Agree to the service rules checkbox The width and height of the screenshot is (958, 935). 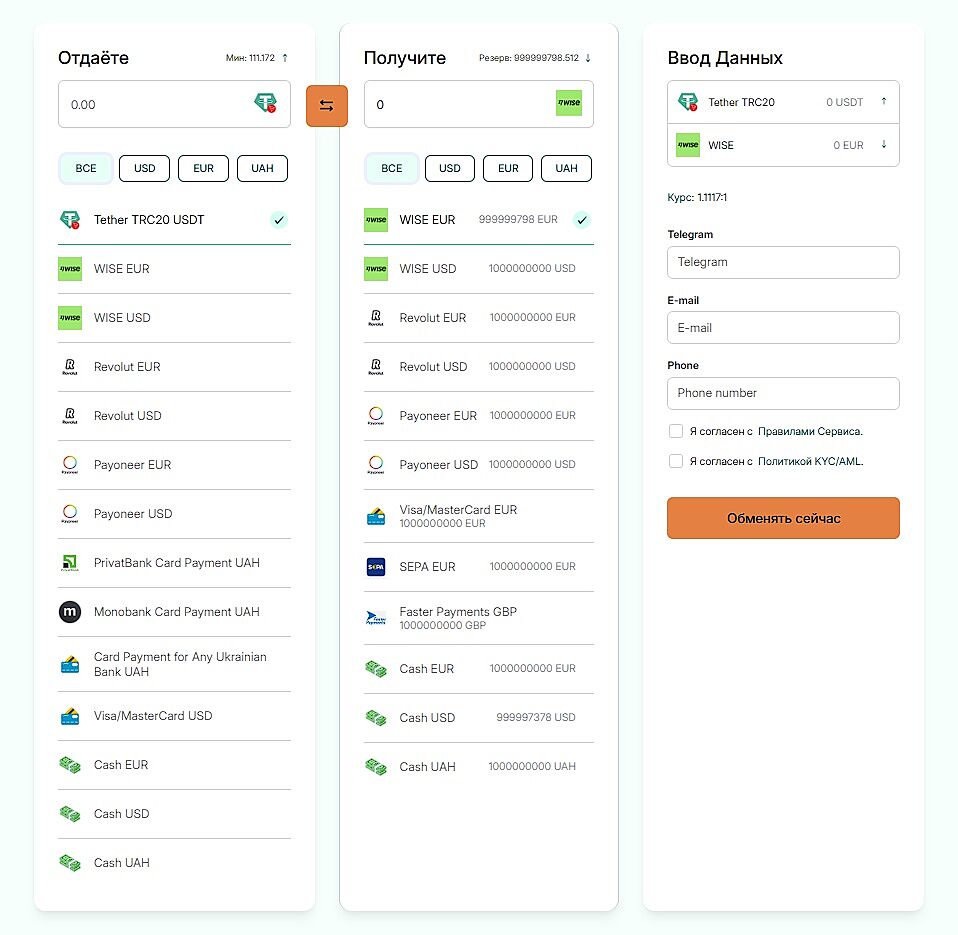[x=676, y=431]
